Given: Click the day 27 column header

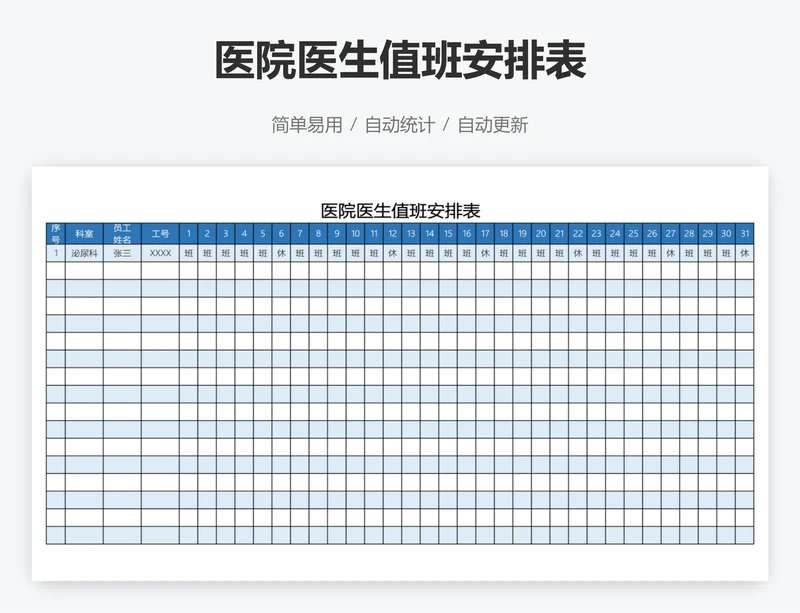Looking at the screenshot, I should pyautogui.click(x=670, y=234).
